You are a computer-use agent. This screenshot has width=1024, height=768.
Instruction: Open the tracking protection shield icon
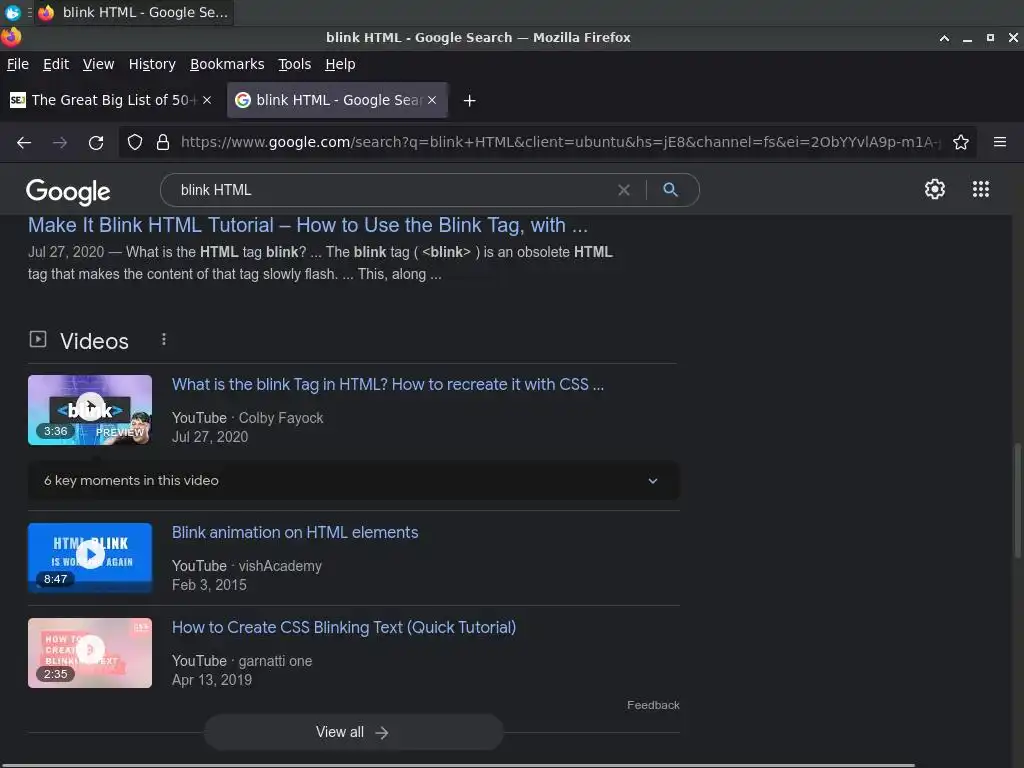(135, 142)
